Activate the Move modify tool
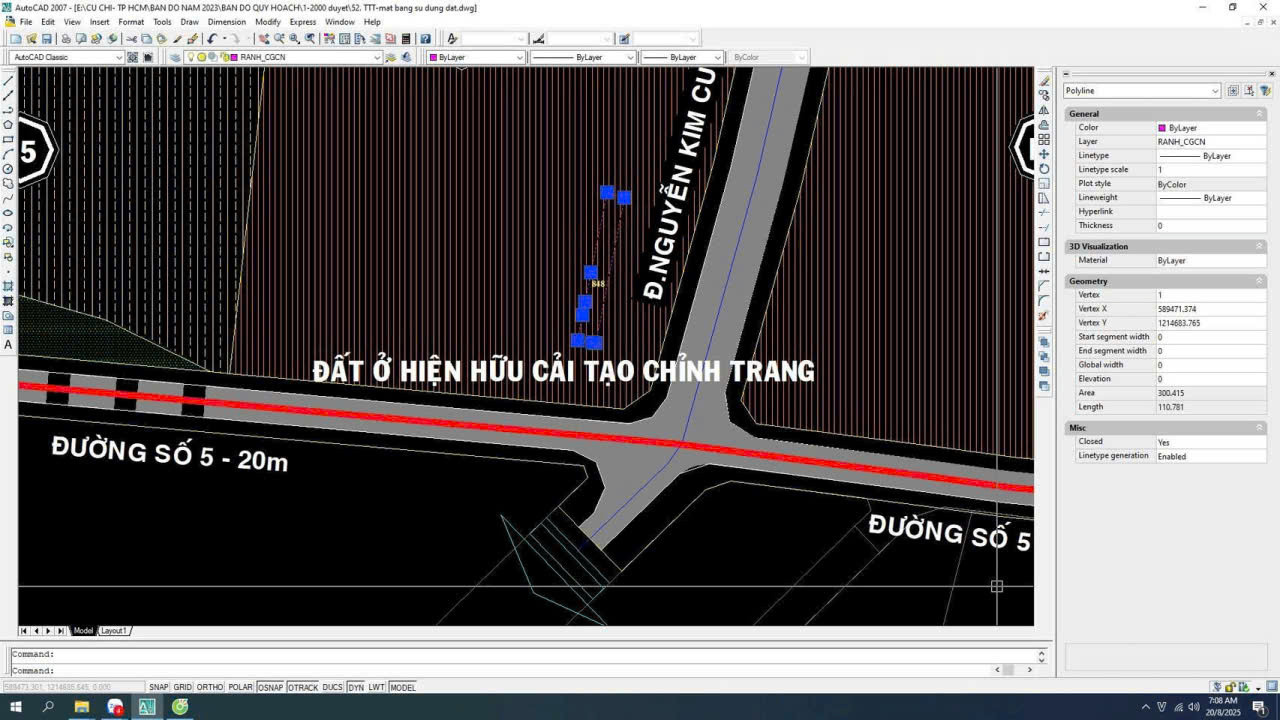 [x=1044, y=154]
